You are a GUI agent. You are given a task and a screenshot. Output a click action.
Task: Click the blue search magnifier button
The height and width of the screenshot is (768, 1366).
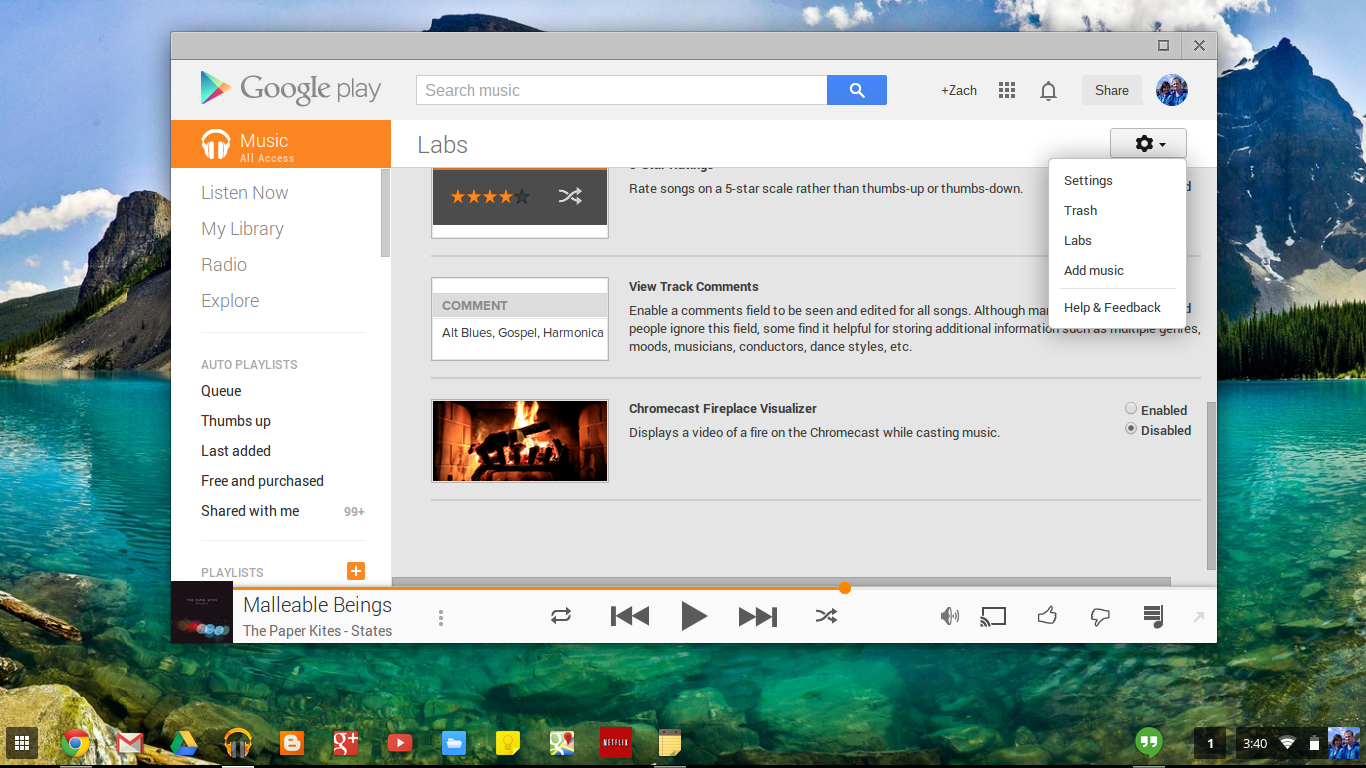click(x=857, y=90)
